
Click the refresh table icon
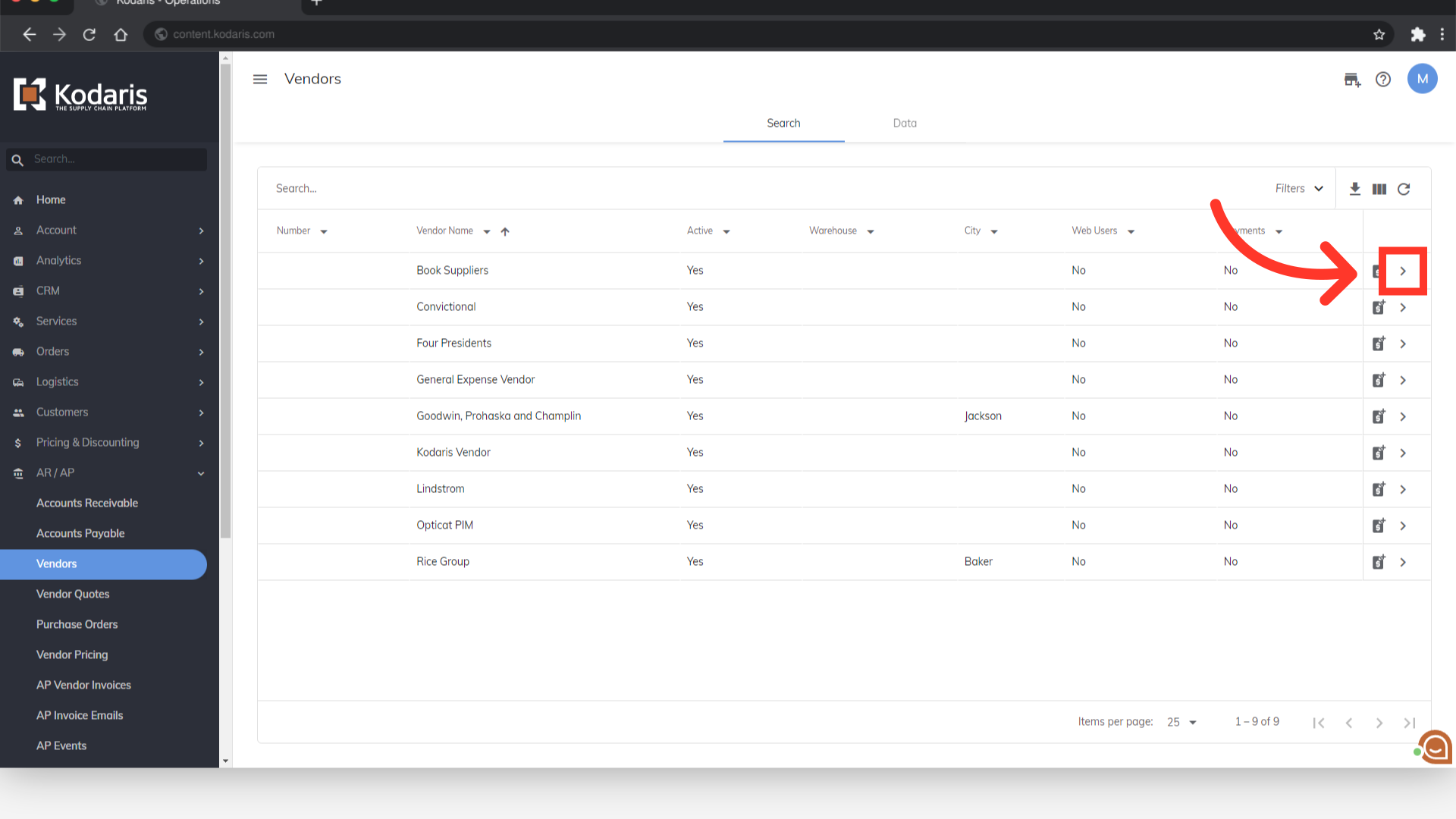[x=1404, y=189]
